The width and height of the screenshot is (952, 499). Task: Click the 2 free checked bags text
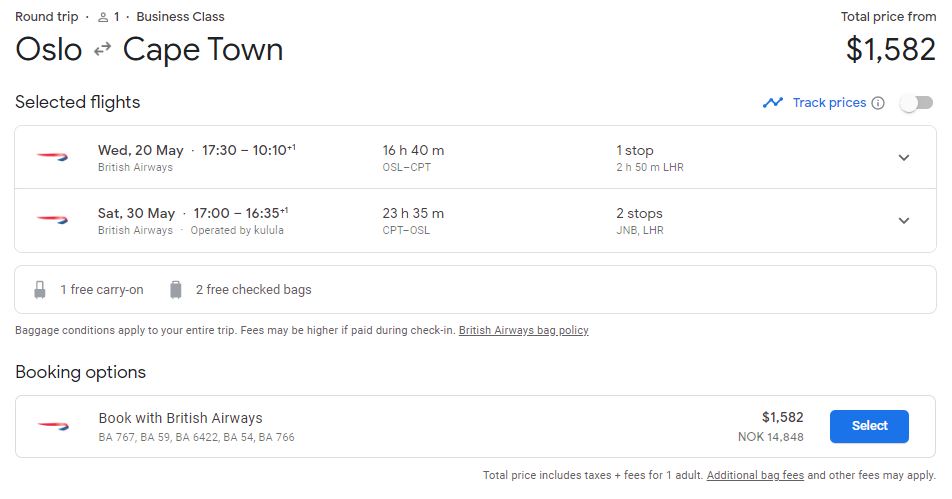(253, 290)
